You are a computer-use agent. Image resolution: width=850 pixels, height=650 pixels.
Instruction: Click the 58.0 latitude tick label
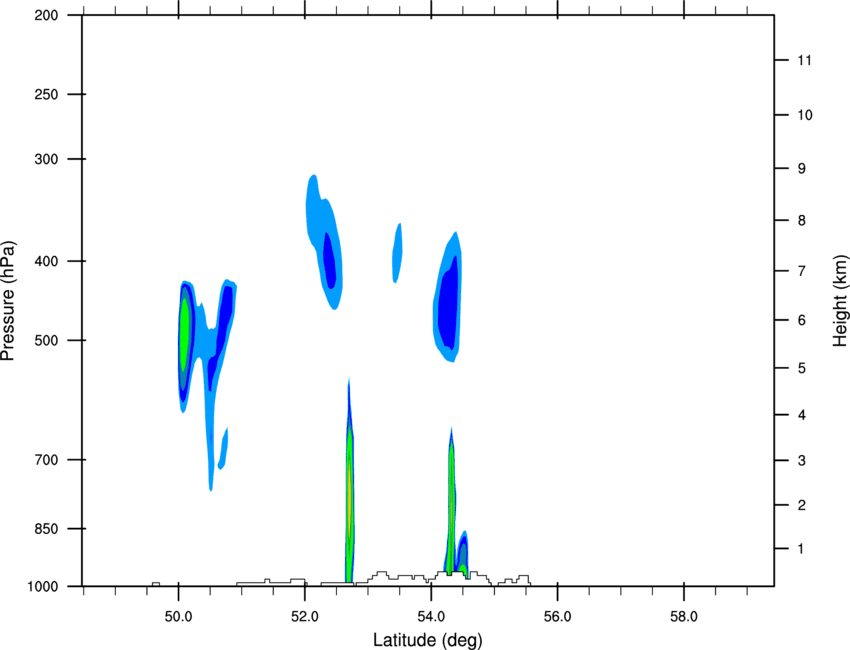pyautogui.click(x=684, y=617)
